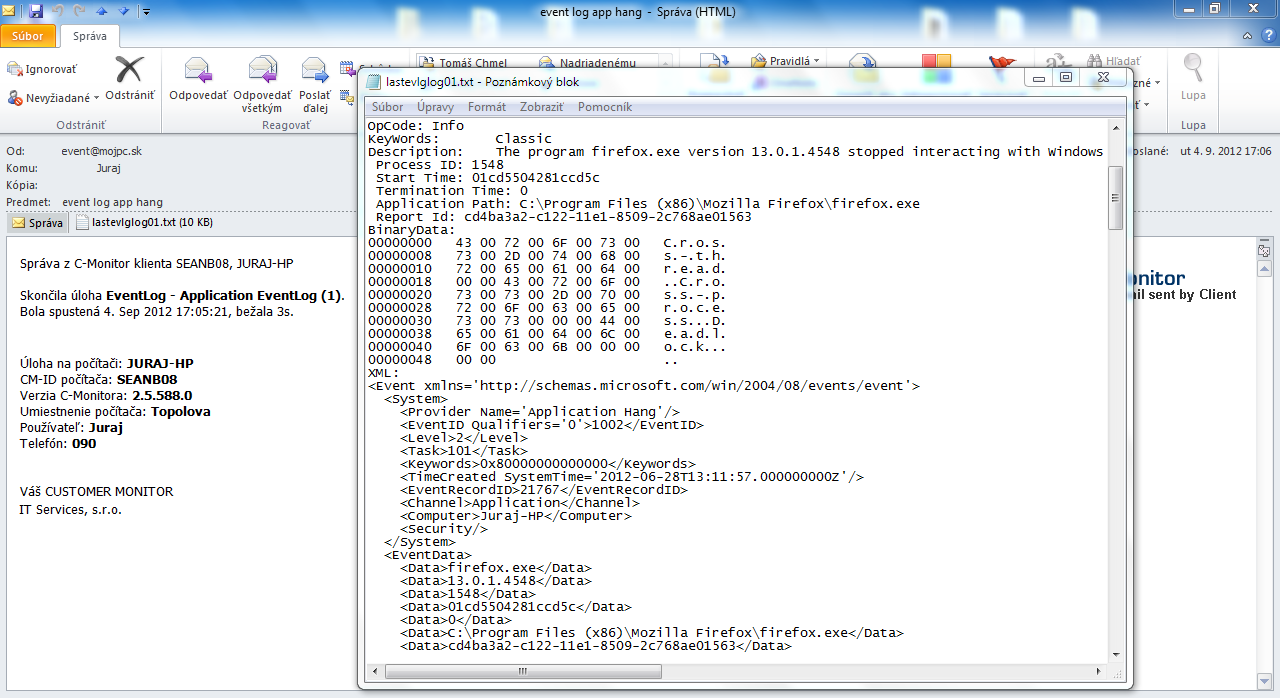Click the Outlook envelope icon in title bar
The width and height of the screenshot is (1280, 698).
coord(10,10)
